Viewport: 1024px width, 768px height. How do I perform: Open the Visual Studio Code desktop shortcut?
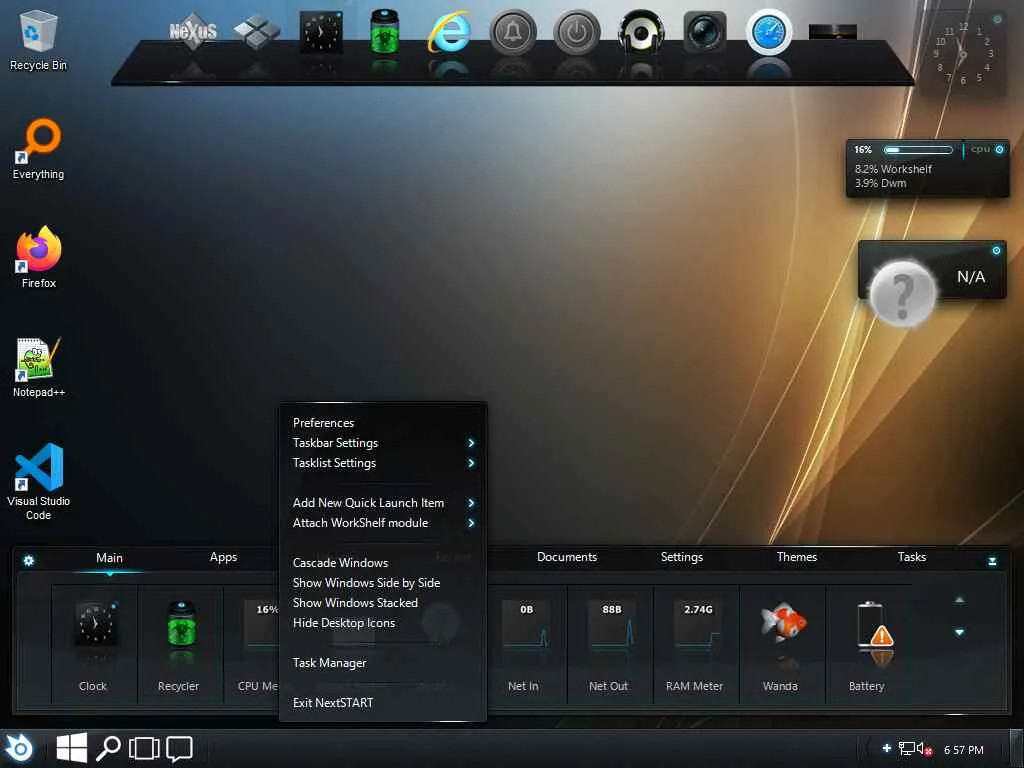(x=39, y=481)
